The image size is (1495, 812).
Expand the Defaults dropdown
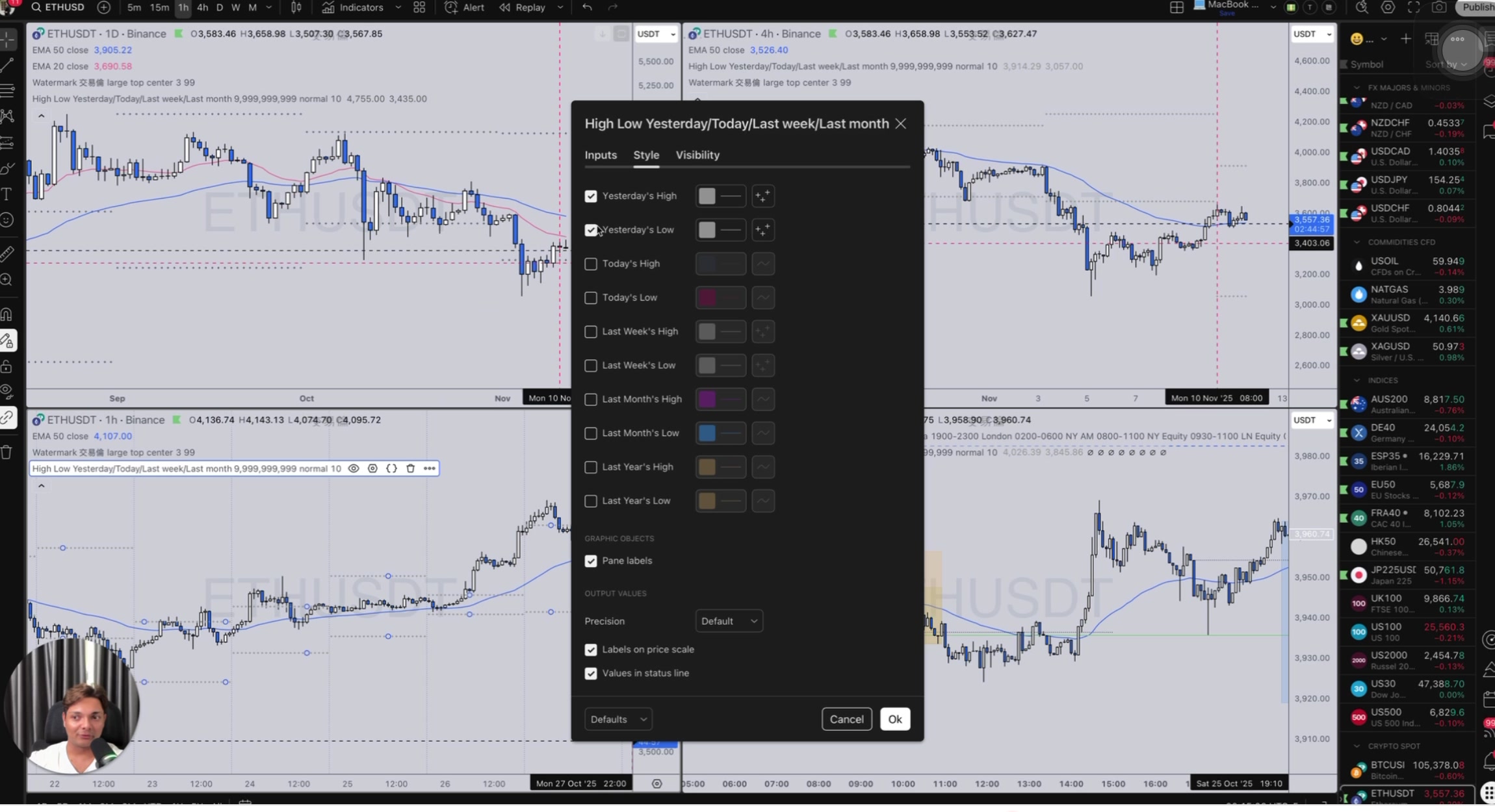click(617, 719)
